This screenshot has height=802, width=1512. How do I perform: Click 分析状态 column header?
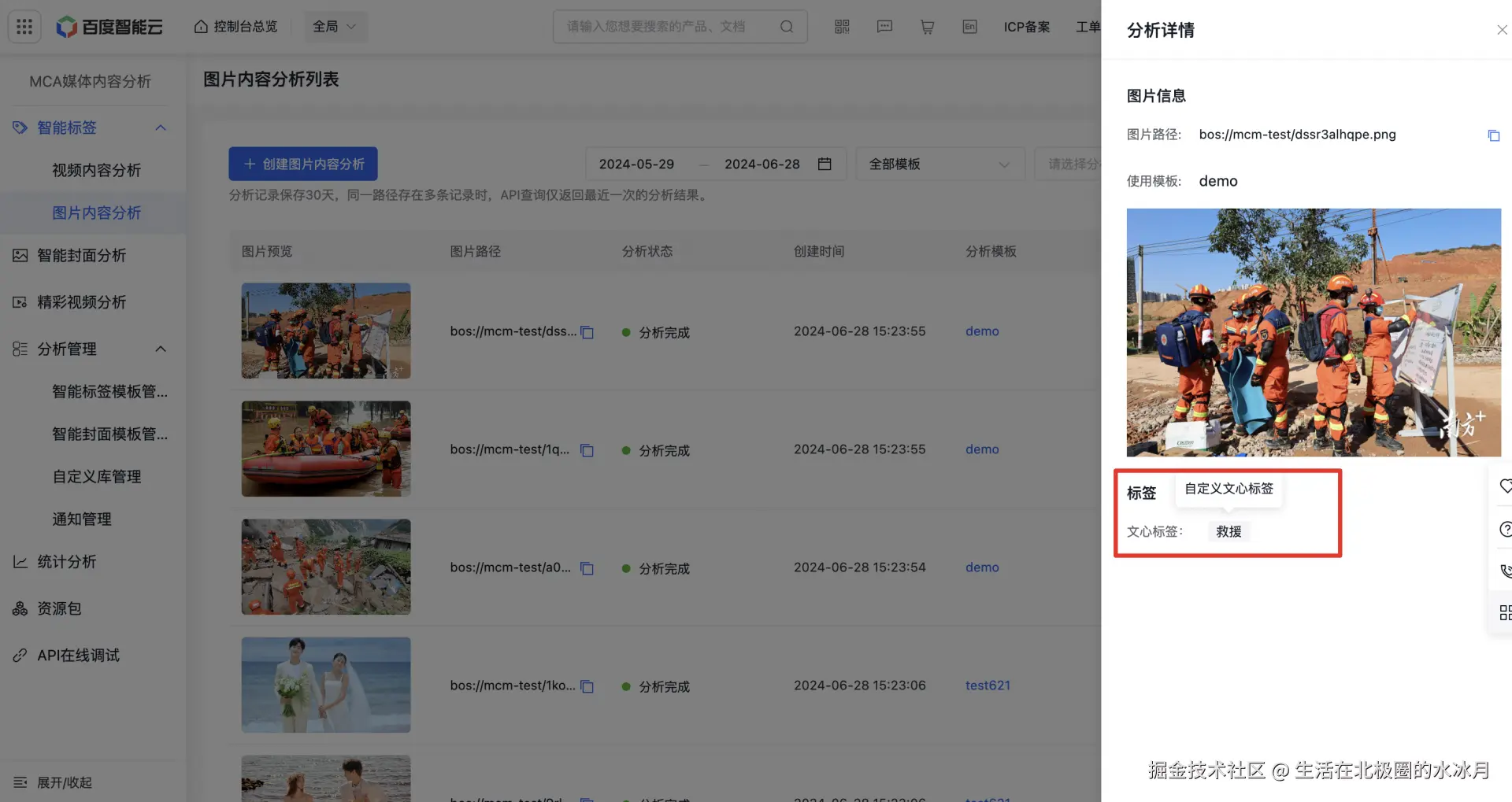pyautogui.click(x=647, y=251)
